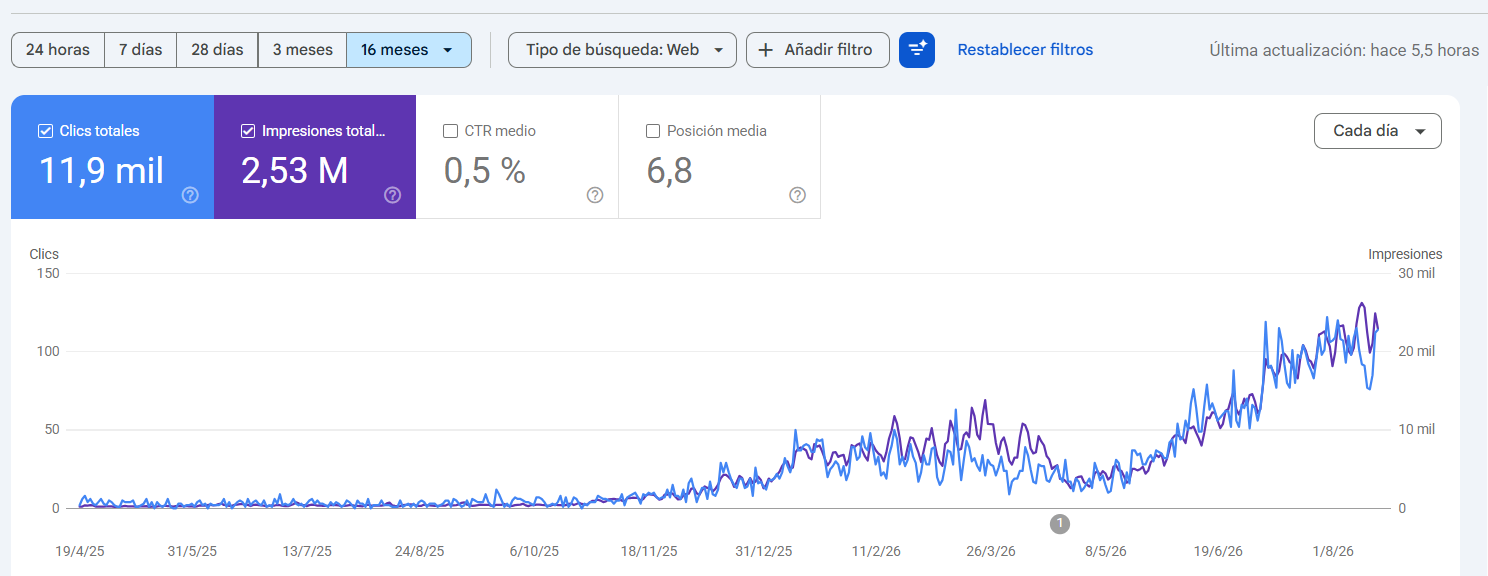Viewport: 1488px width, 576px height.
Task: Expand the 16 meses date range dropdown
Action: click(x=409, y=50)
